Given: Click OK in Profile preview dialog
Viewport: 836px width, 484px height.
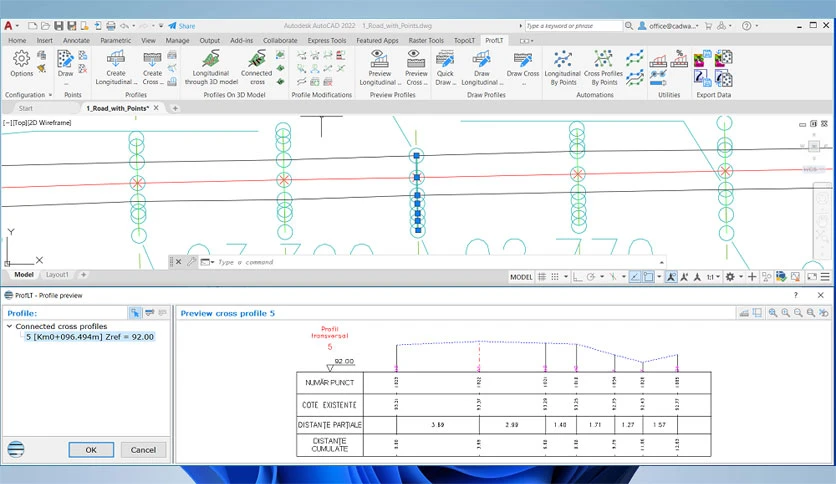Looking at the screenshot, I should [91, 450].
